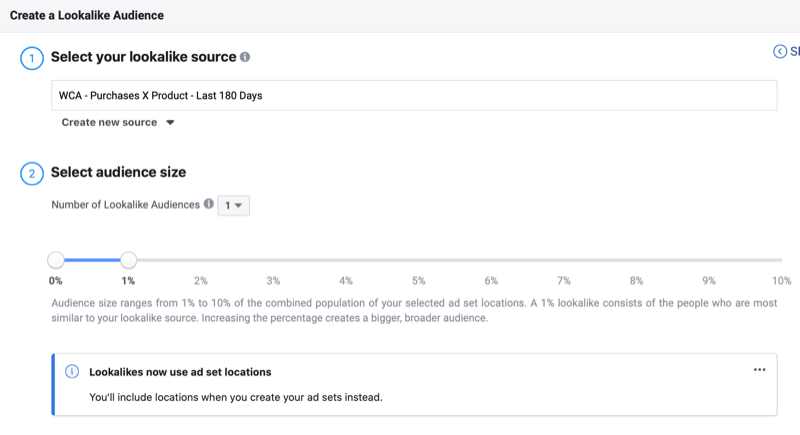Select the 3% mark on slider
Screen dimensions: 800x435
pyautogui.click(x=273, y=260)
